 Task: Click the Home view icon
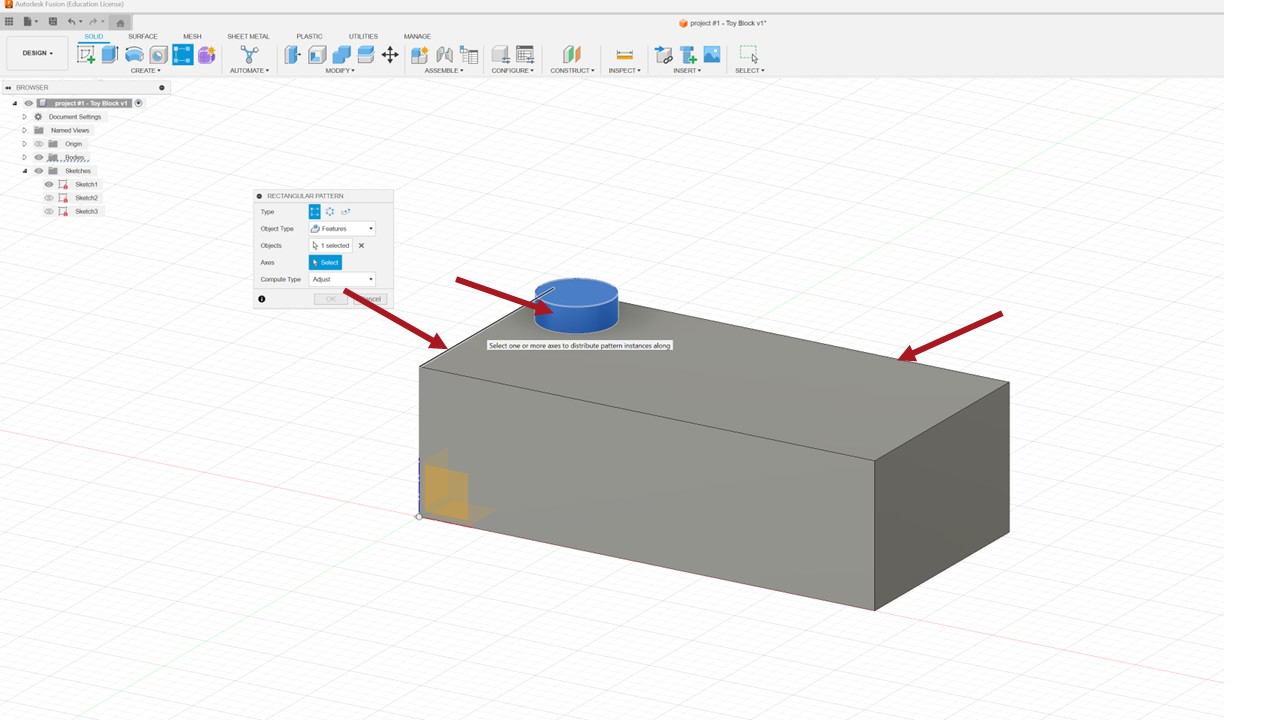tap(121, 22)
